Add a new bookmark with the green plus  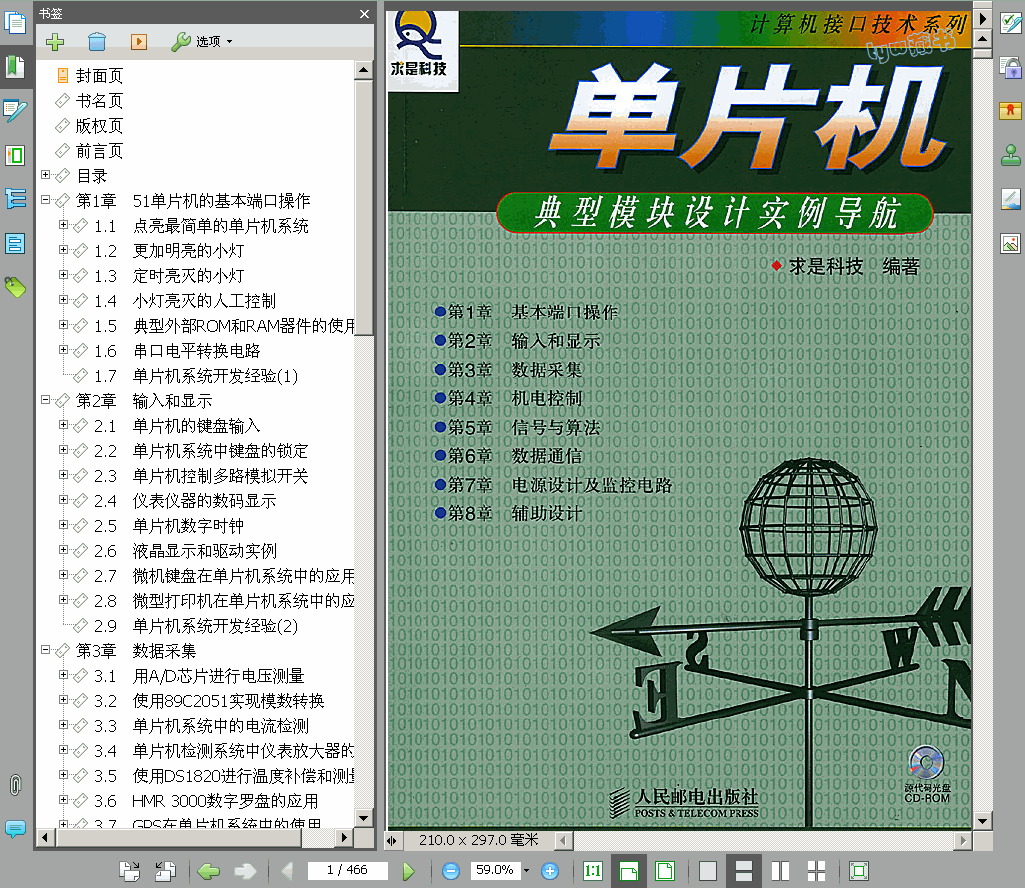pos(55,41)
